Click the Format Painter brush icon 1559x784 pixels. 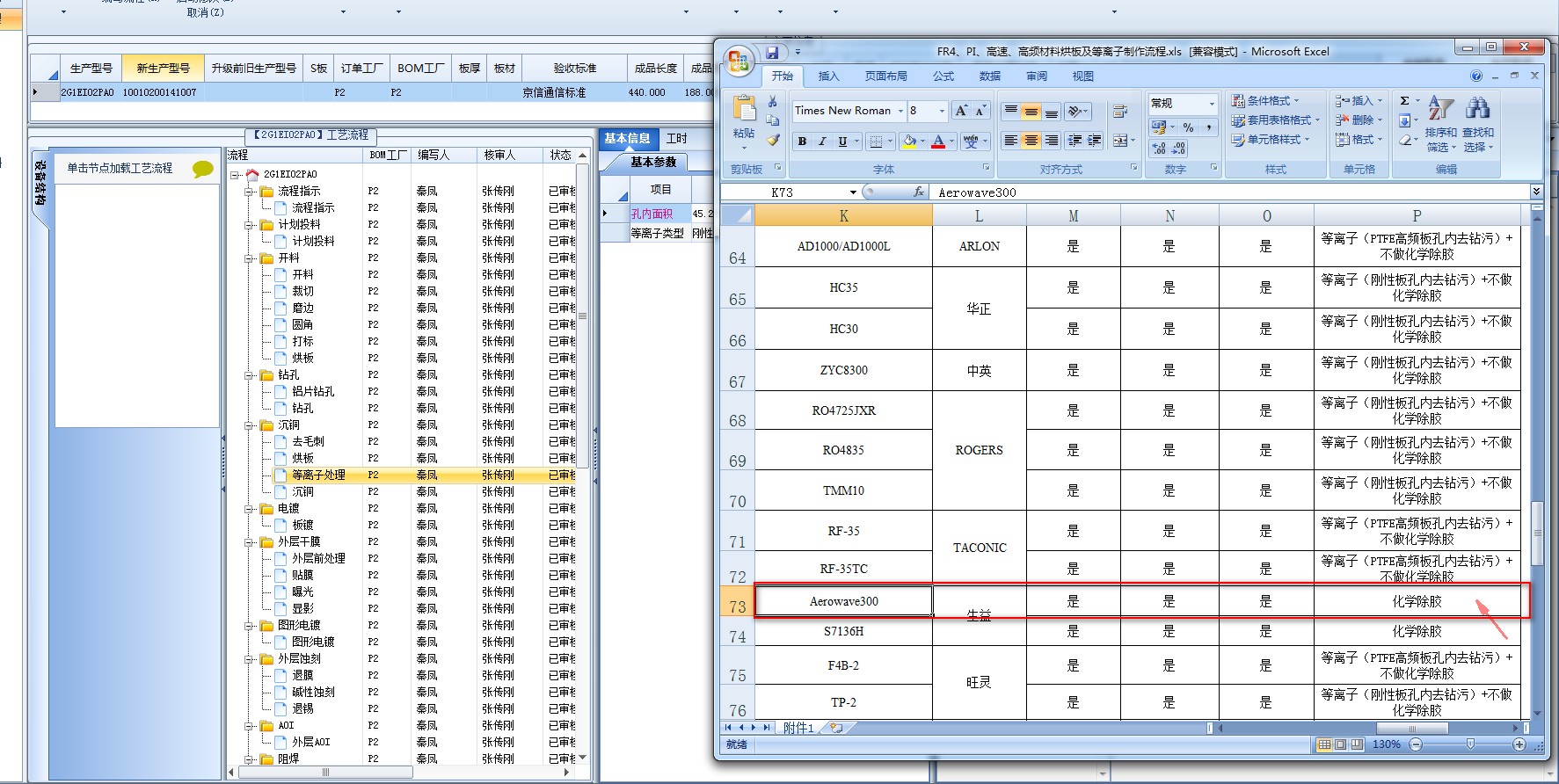click(x=773, y=140)
